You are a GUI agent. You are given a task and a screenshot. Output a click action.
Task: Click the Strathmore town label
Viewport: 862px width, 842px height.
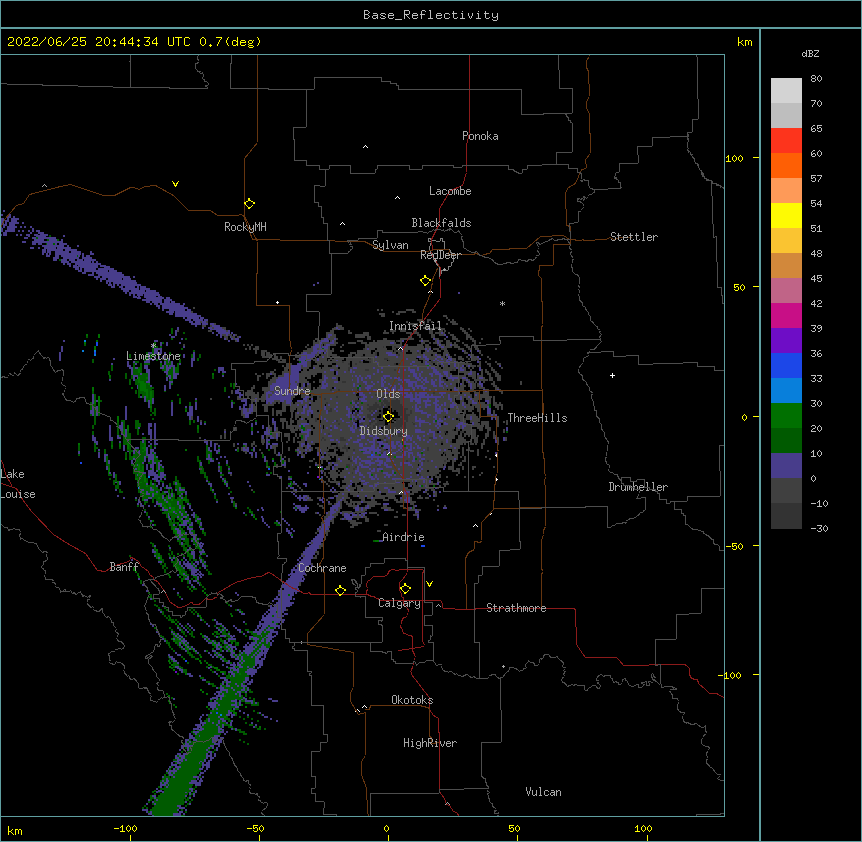[x=516, y=608]
